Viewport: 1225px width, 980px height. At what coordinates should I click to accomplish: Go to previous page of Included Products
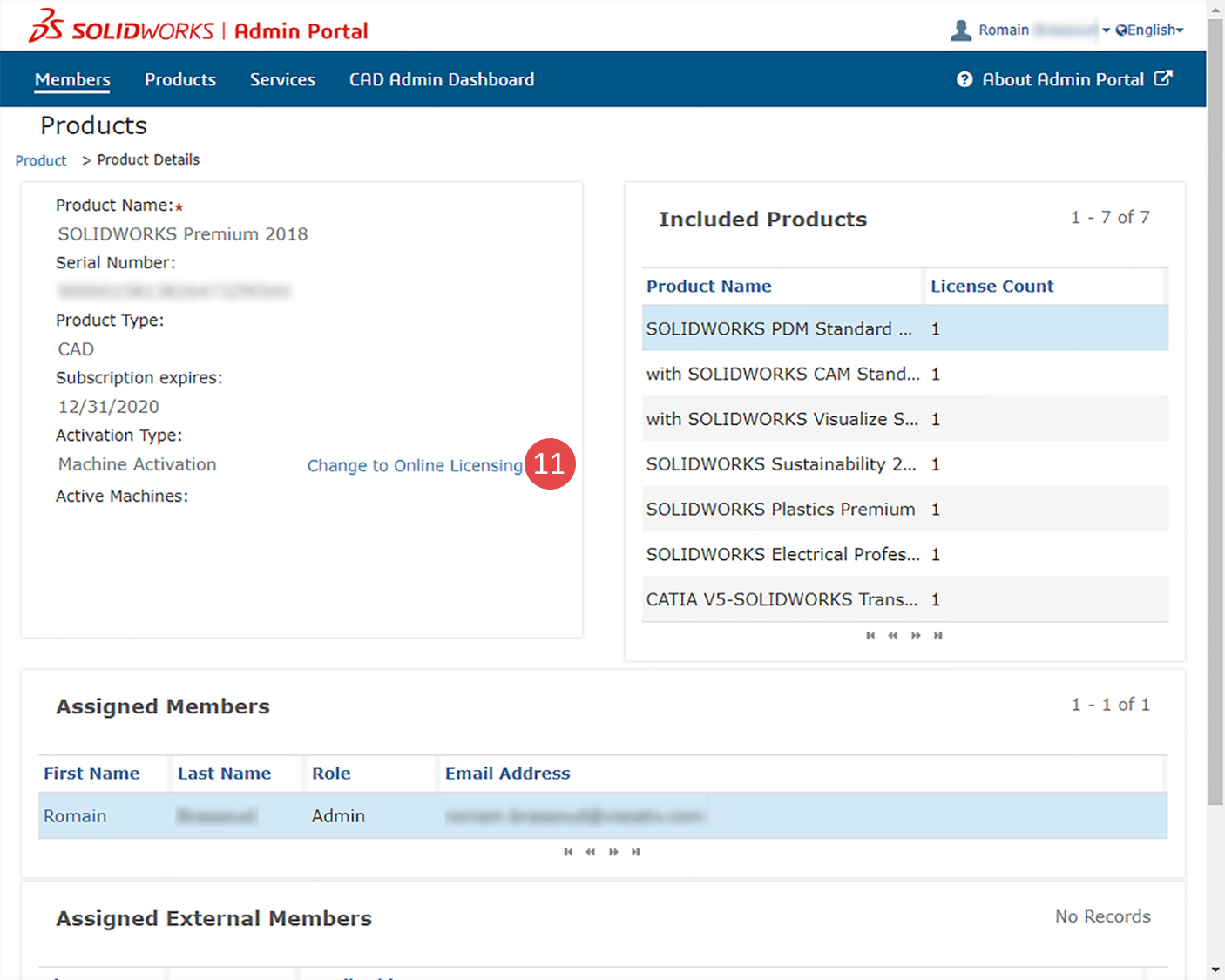(892, 635)
